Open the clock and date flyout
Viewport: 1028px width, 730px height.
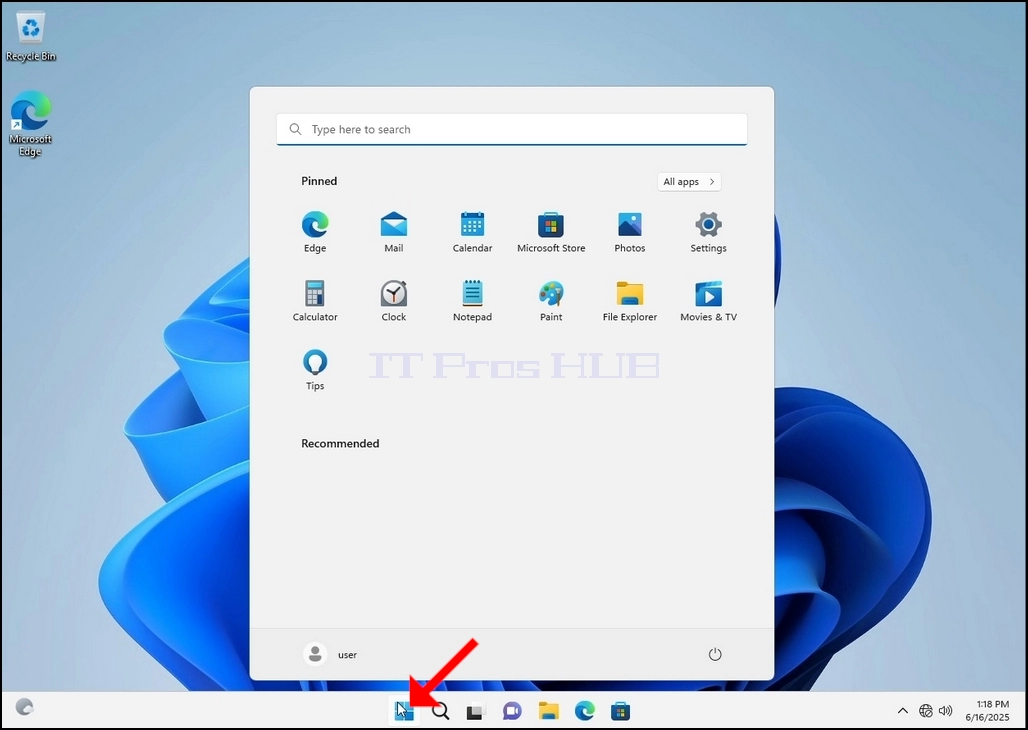point(987,710)
